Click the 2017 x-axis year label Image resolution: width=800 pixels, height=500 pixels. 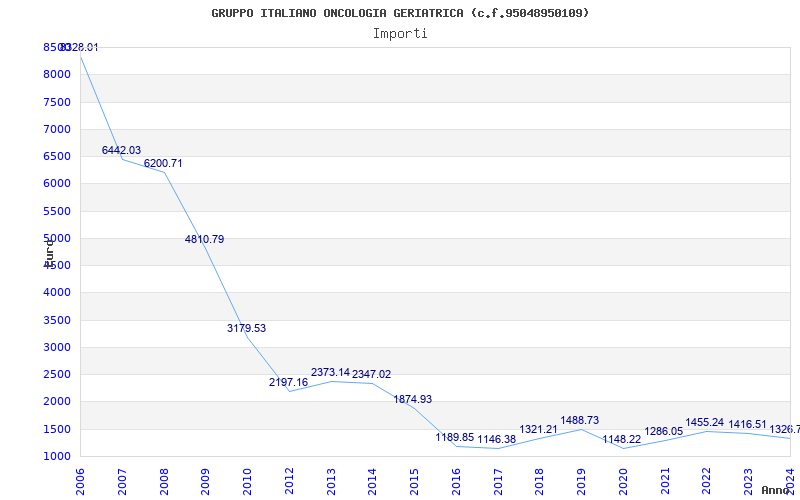coord(498,481)
